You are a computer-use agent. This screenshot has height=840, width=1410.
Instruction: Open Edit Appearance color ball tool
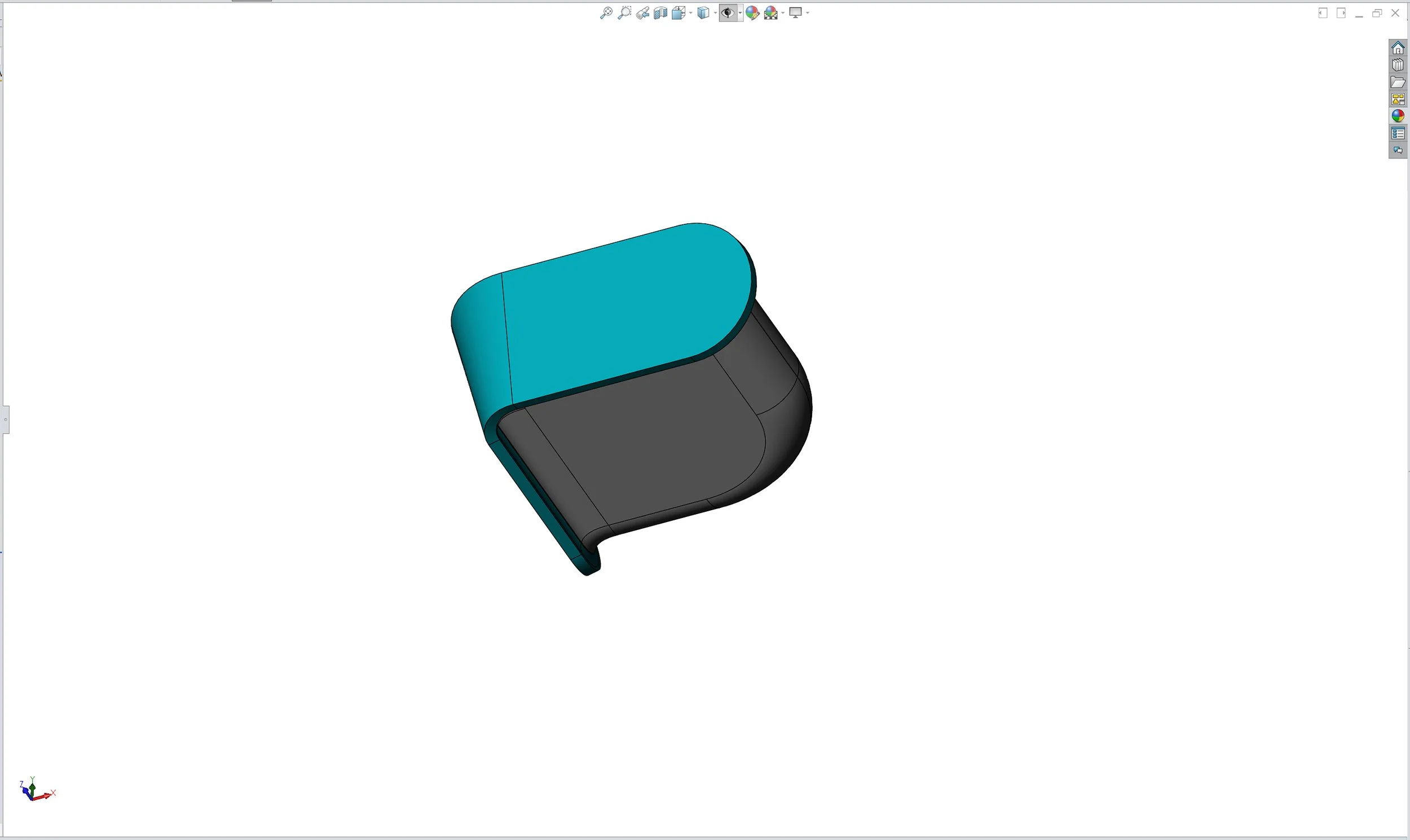(x=752, y=13)
